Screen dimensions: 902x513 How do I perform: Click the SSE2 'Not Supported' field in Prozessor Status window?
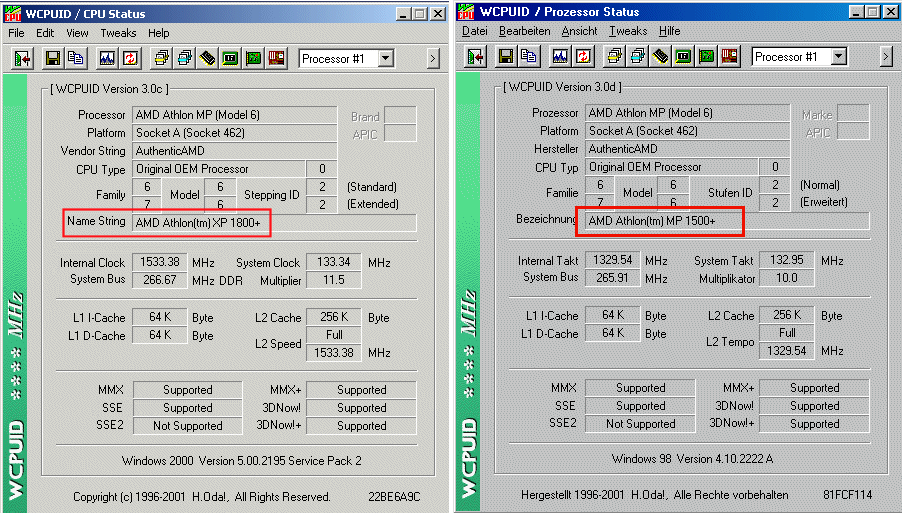click(640, 424)
